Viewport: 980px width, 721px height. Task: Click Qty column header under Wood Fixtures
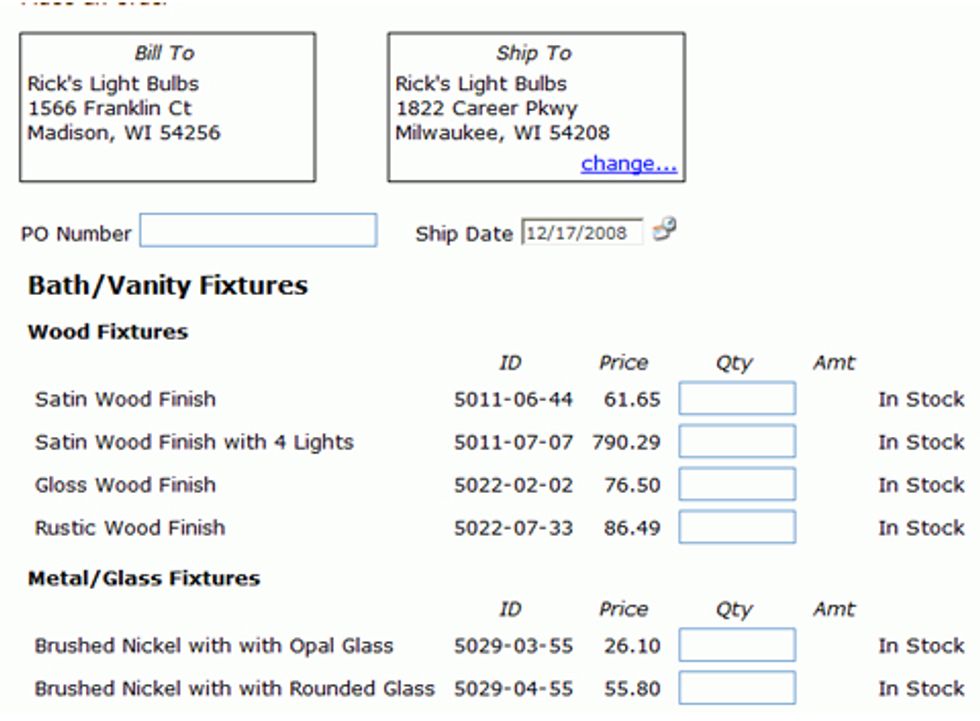pyautogui.click(x=733, y=364)
